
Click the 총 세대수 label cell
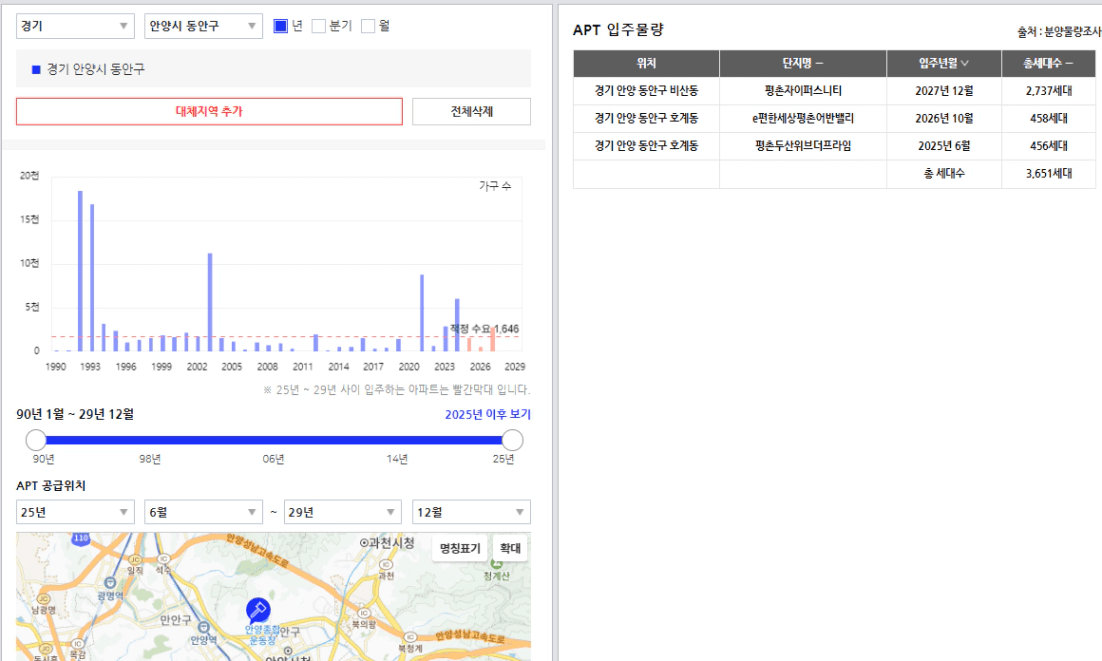point(944,174)
